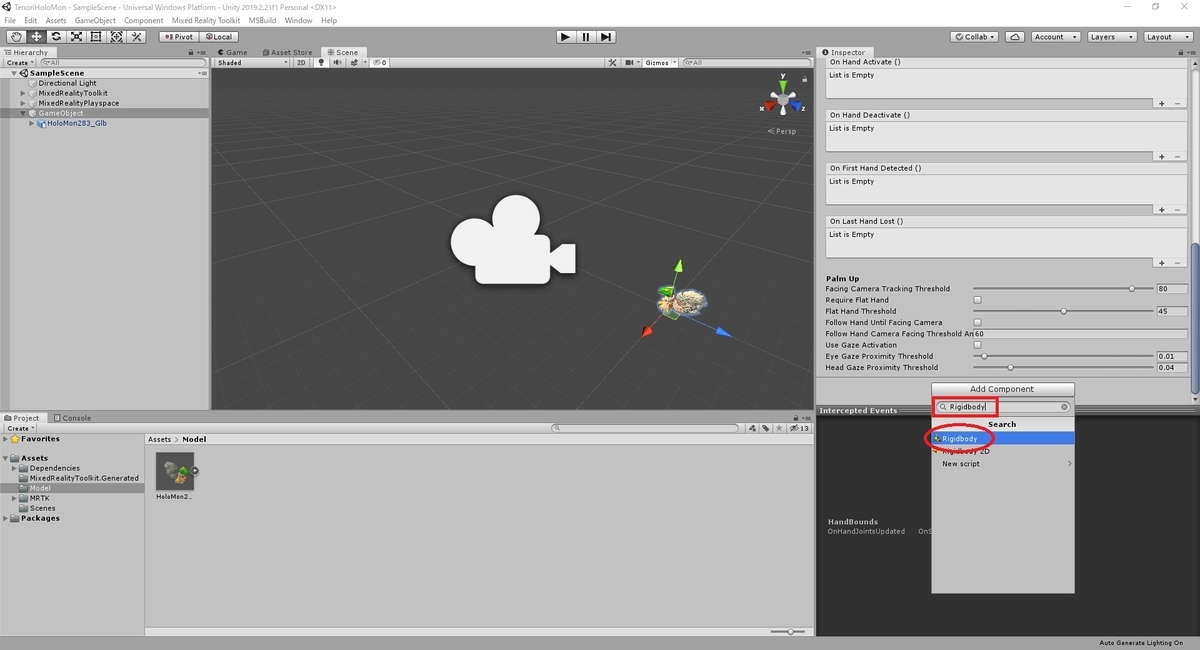Image resolution: width=1200 pixels, height=650 pixels.
Task: Enable Follow Hand Until Facing Camera checkbox
Action: coord(977,322)
